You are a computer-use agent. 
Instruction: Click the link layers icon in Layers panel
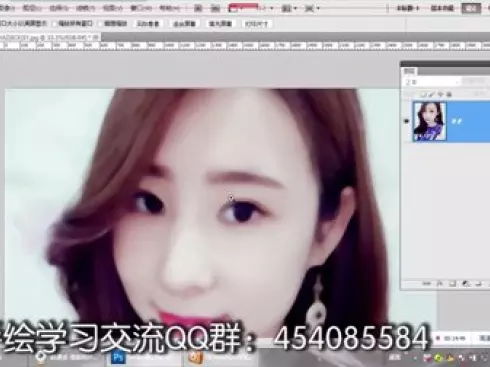tap(427, 284)
